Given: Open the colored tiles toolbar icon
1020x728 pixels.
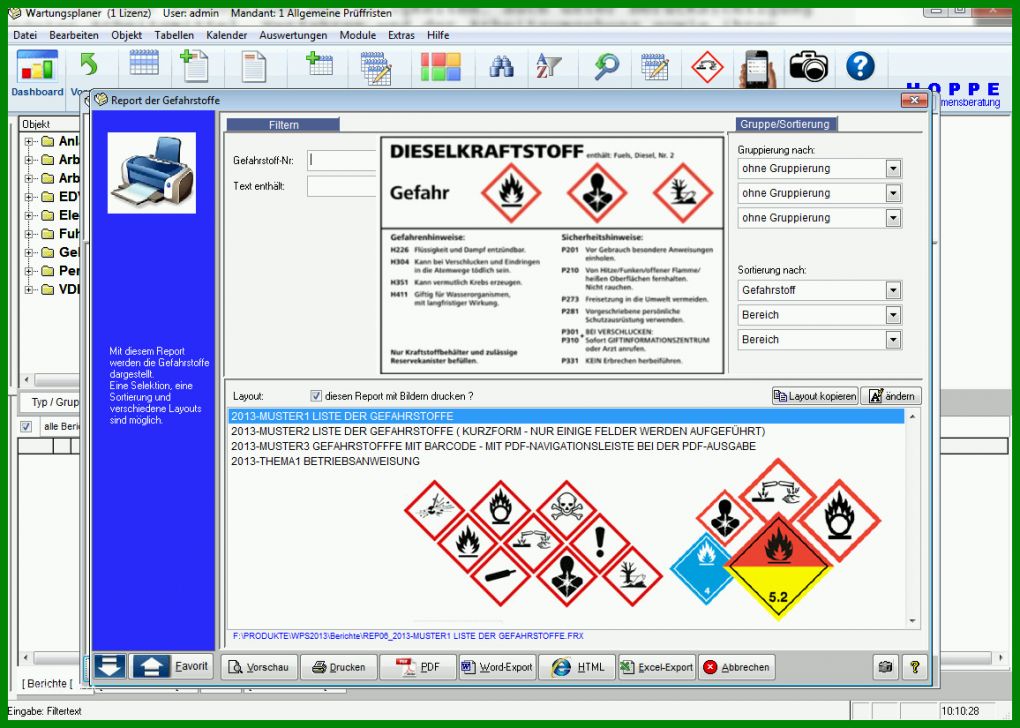Looking at the screenshot, I should (440, 66).
